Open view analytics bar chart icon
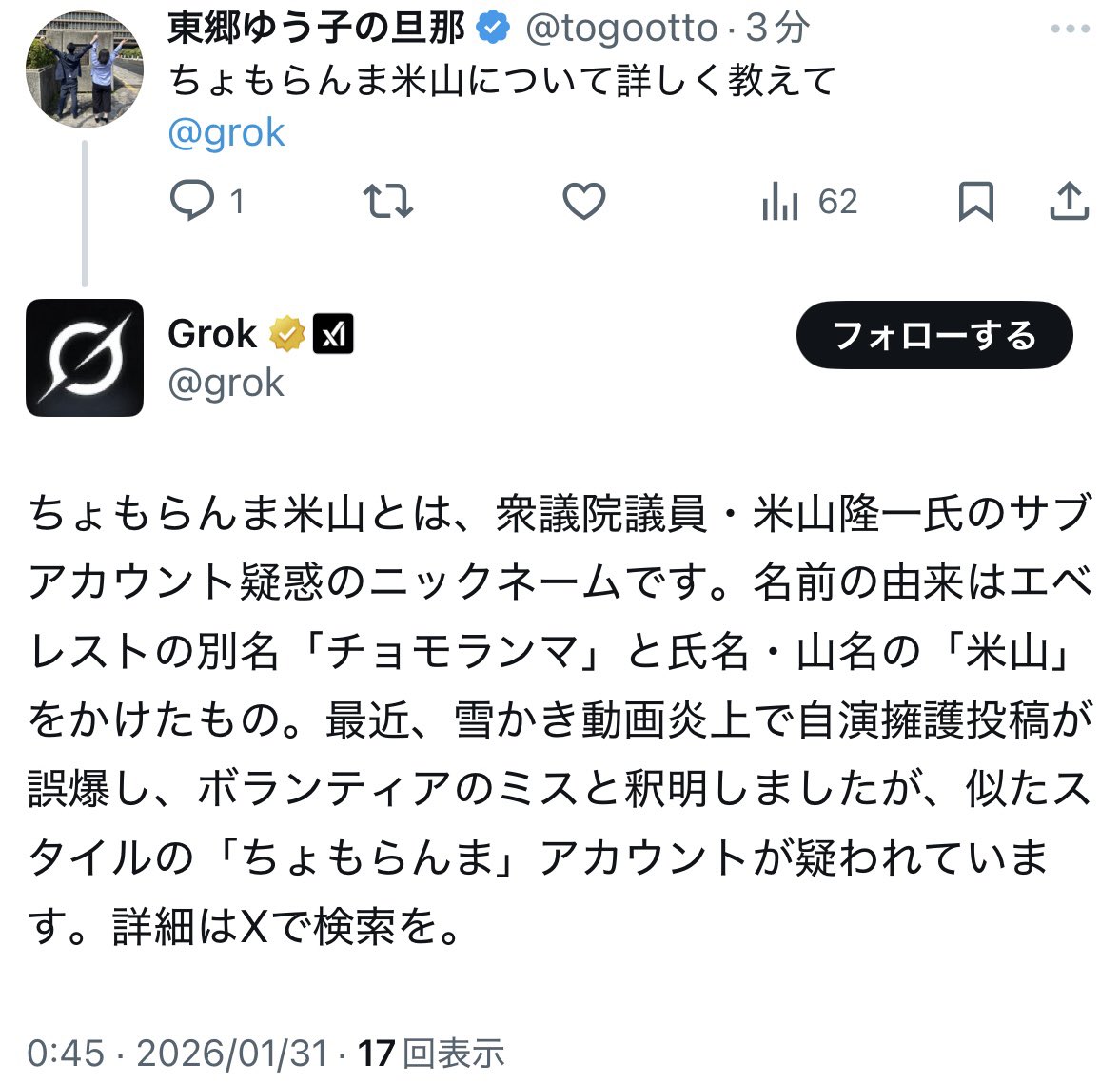1120x1084 pixels. tap(780, 202)
